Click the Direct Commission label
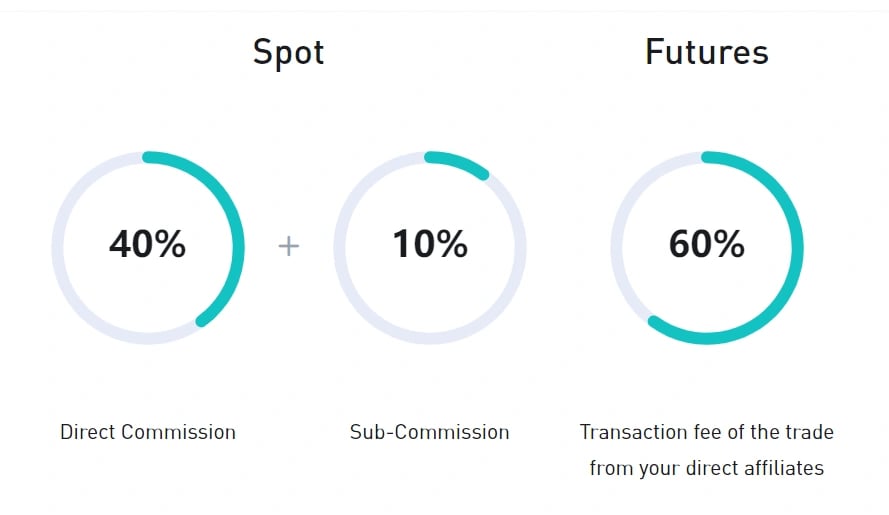The height and width of the screenshot is (515, 889). tap(147, 432)
